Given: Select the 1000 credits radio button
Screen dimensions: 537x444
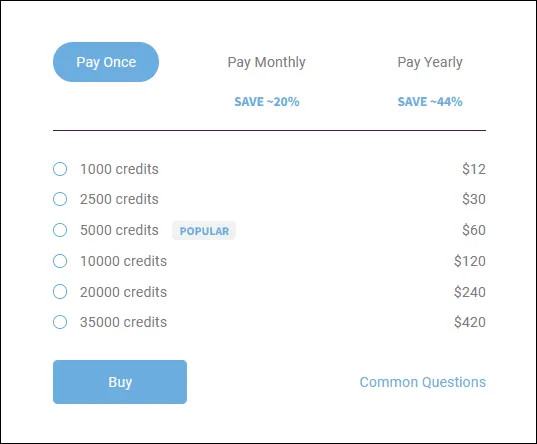Looking at the screenshot, I should point(60,169).
